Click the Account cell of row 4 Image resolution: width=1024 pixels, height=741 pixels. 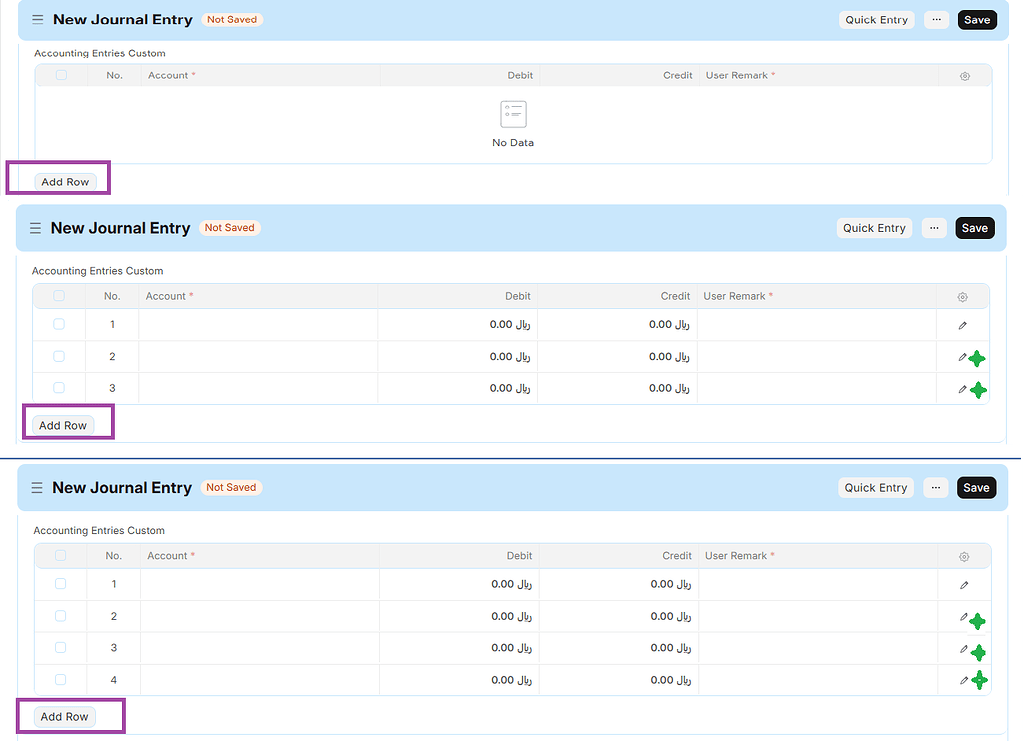259,680
